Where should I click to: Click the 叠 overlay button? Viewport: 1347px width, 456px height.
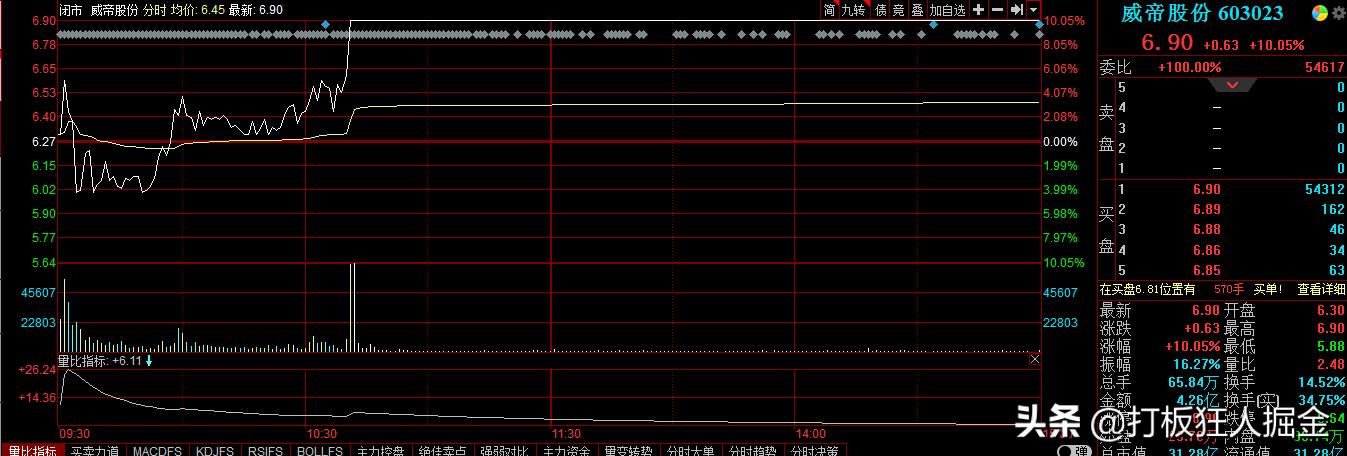tap(917, 10)
